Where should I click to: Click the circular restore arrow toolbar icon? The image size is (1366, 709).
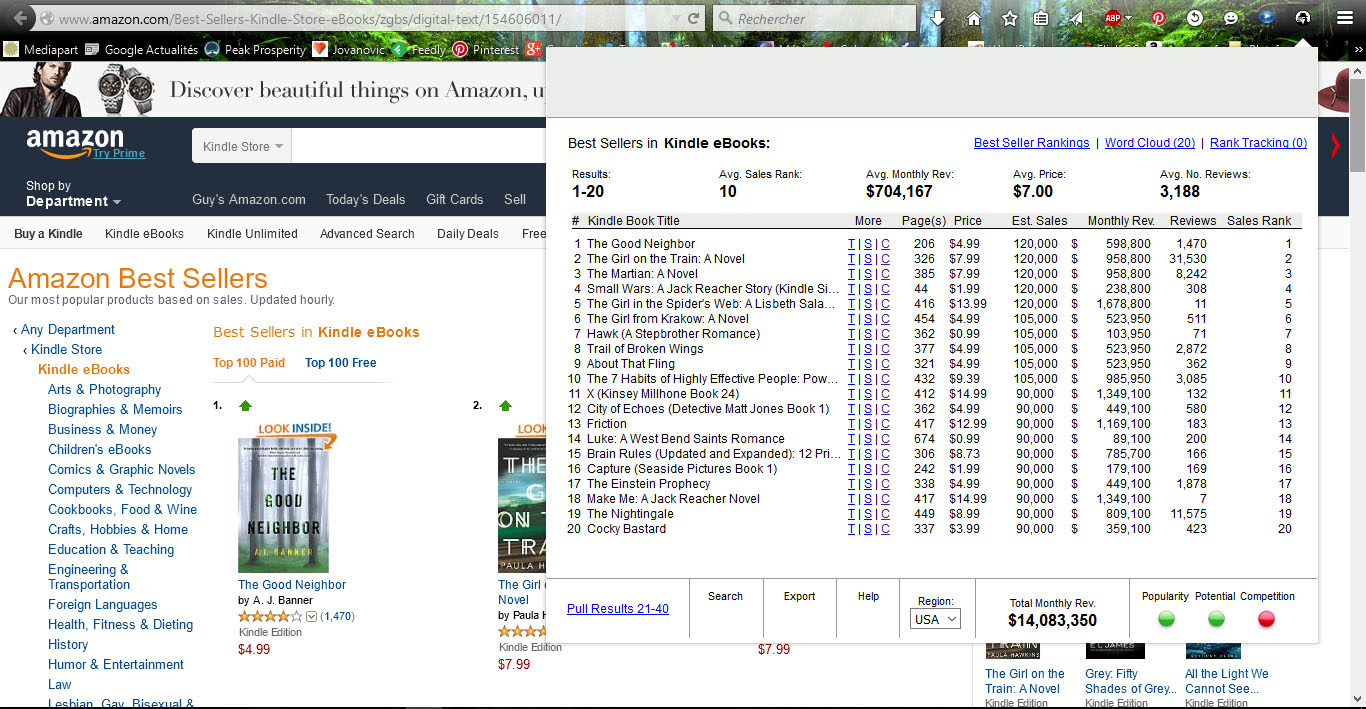(1194, 18)
